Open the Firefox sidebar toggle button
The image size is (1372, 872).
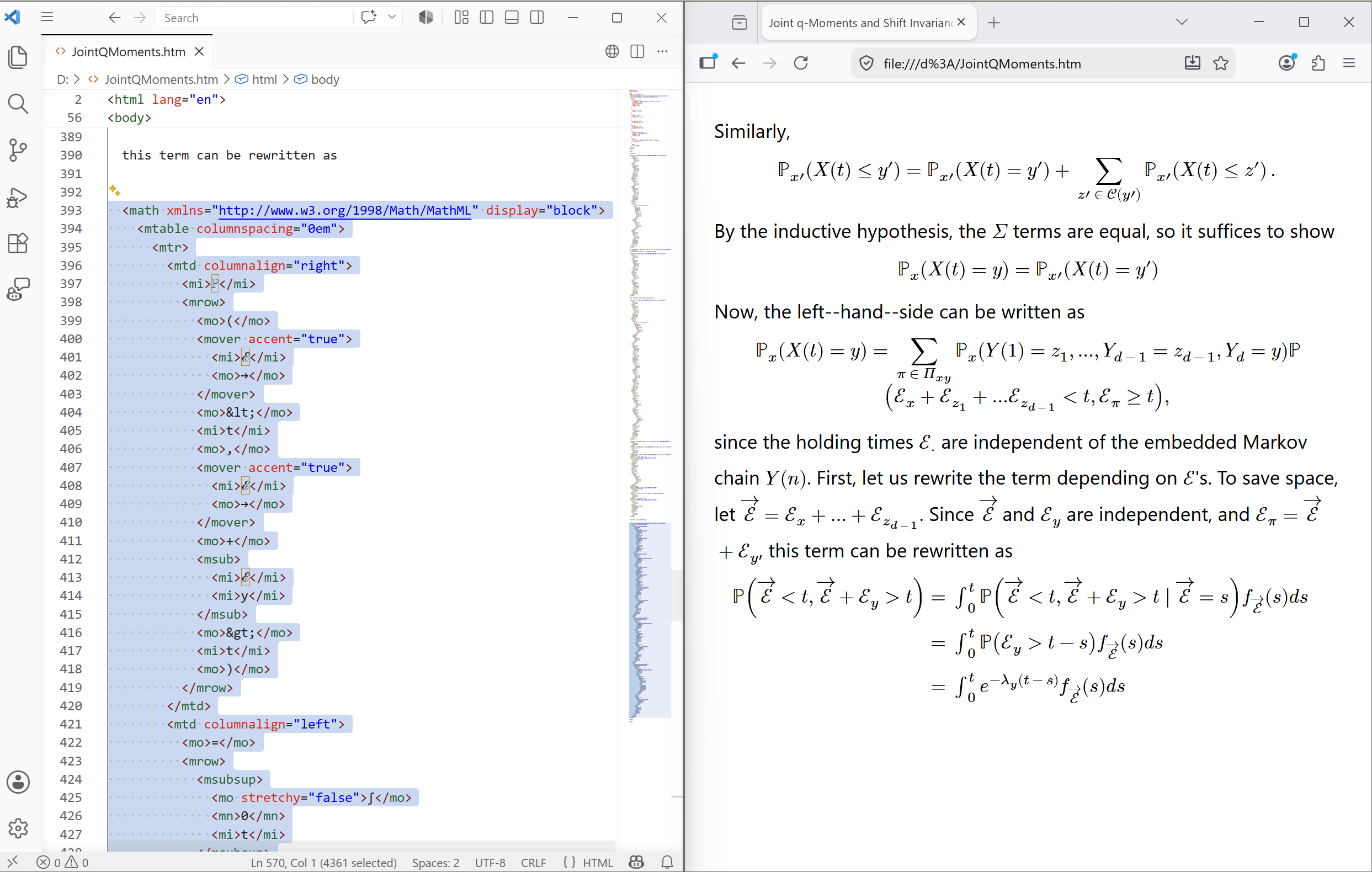point(708,63)
